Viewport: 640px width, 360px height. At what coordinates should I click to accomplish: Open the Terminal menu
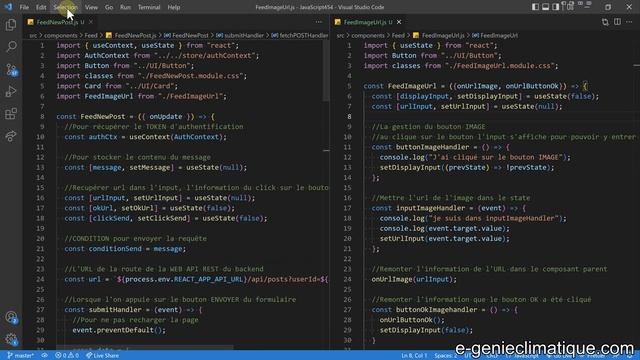pyautogui.click(x=149, y=7)
